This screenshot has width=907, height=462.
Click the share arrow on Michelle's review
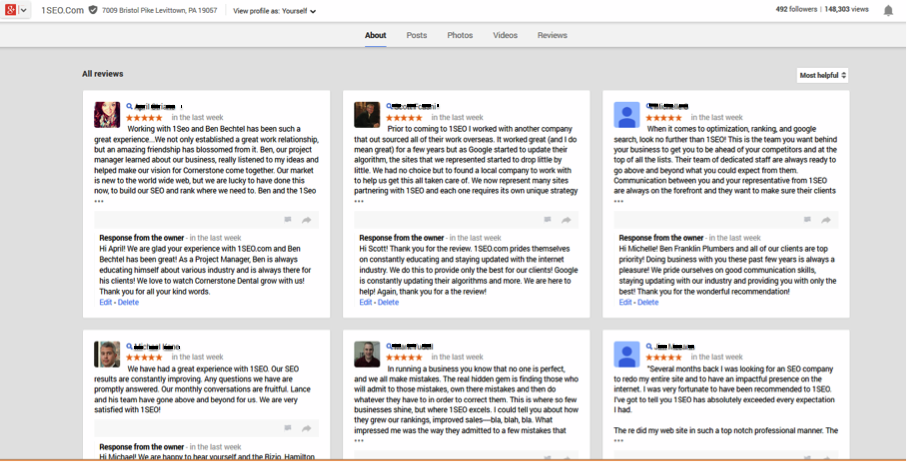(826, 220)
